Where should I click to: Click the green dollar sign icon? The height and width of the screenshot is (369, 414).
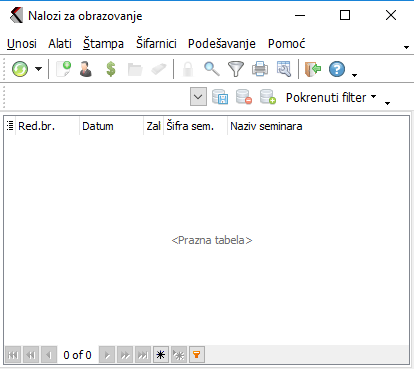tap(111, 69)
